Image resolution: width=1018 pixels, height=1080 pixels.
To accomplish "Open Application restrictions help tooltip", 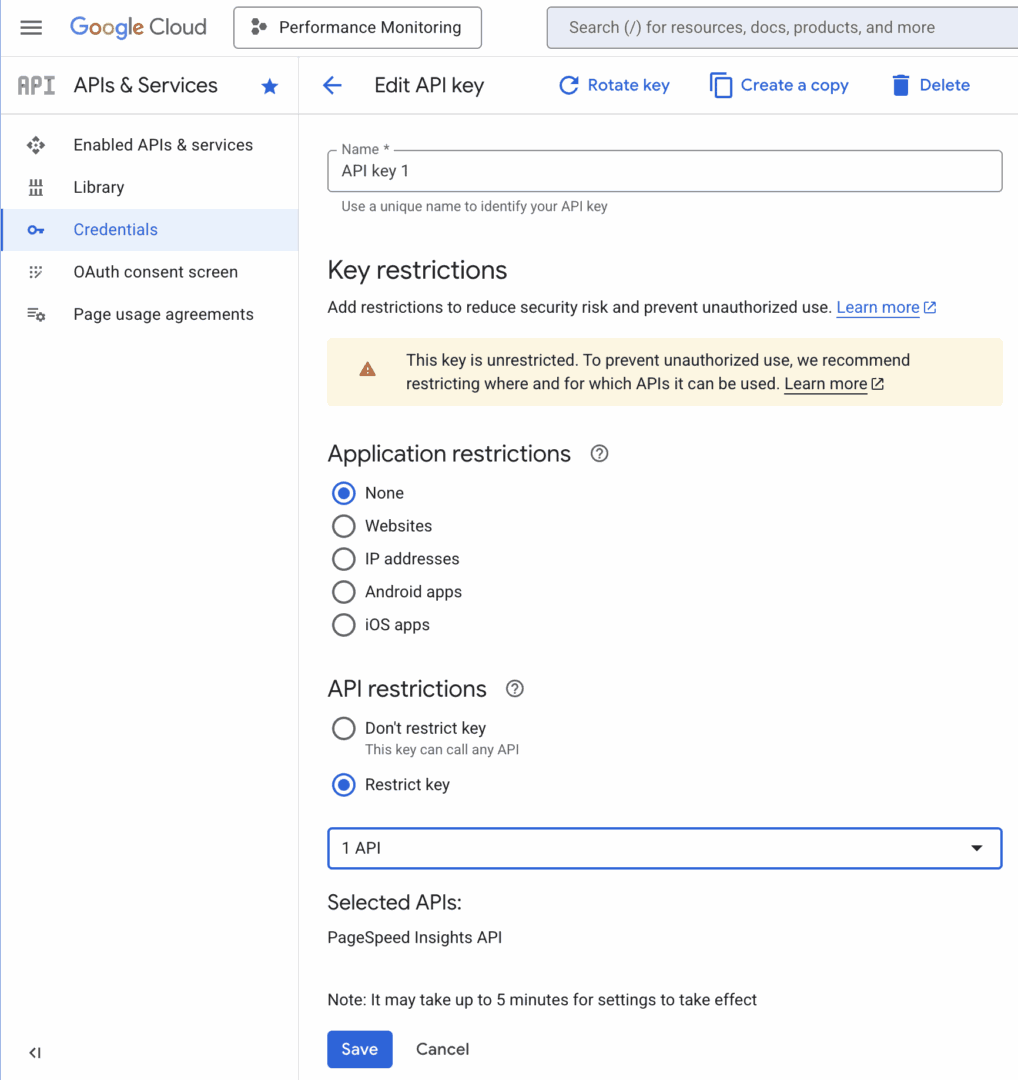I will point(598,453).
